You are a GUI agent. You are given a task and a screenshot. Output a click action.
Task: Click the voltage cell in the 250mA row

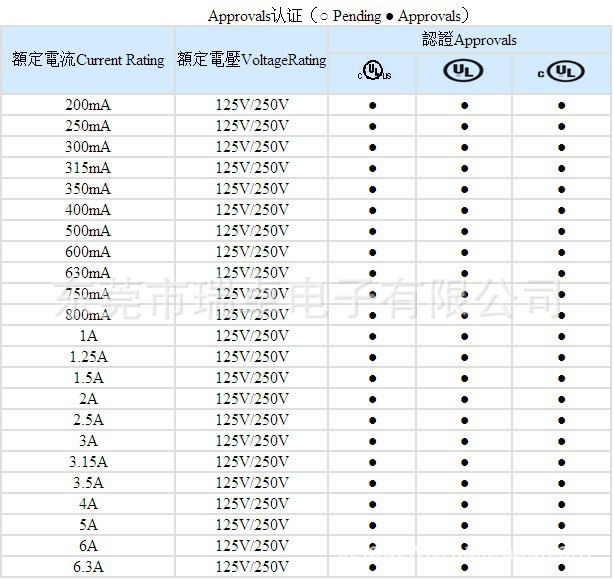(x=251, y=126)
